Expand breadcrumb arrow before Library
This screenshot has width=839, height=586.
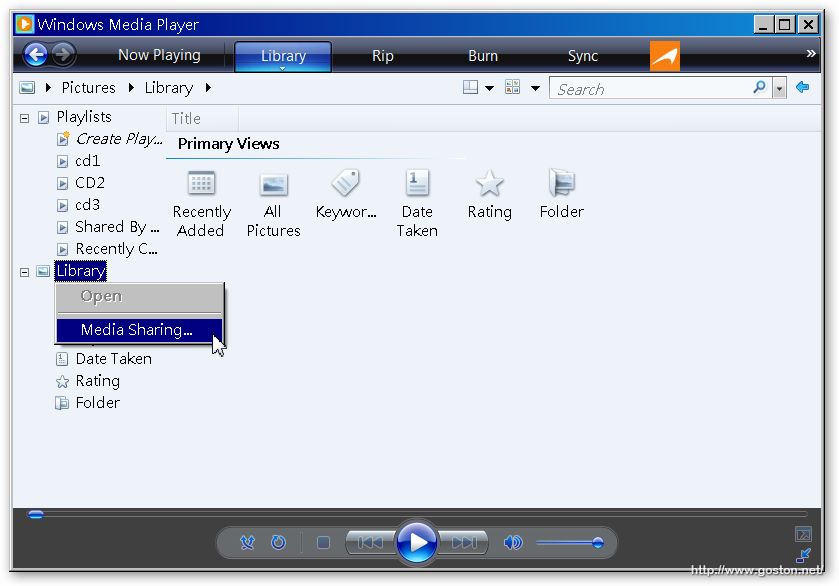(131, 87)
